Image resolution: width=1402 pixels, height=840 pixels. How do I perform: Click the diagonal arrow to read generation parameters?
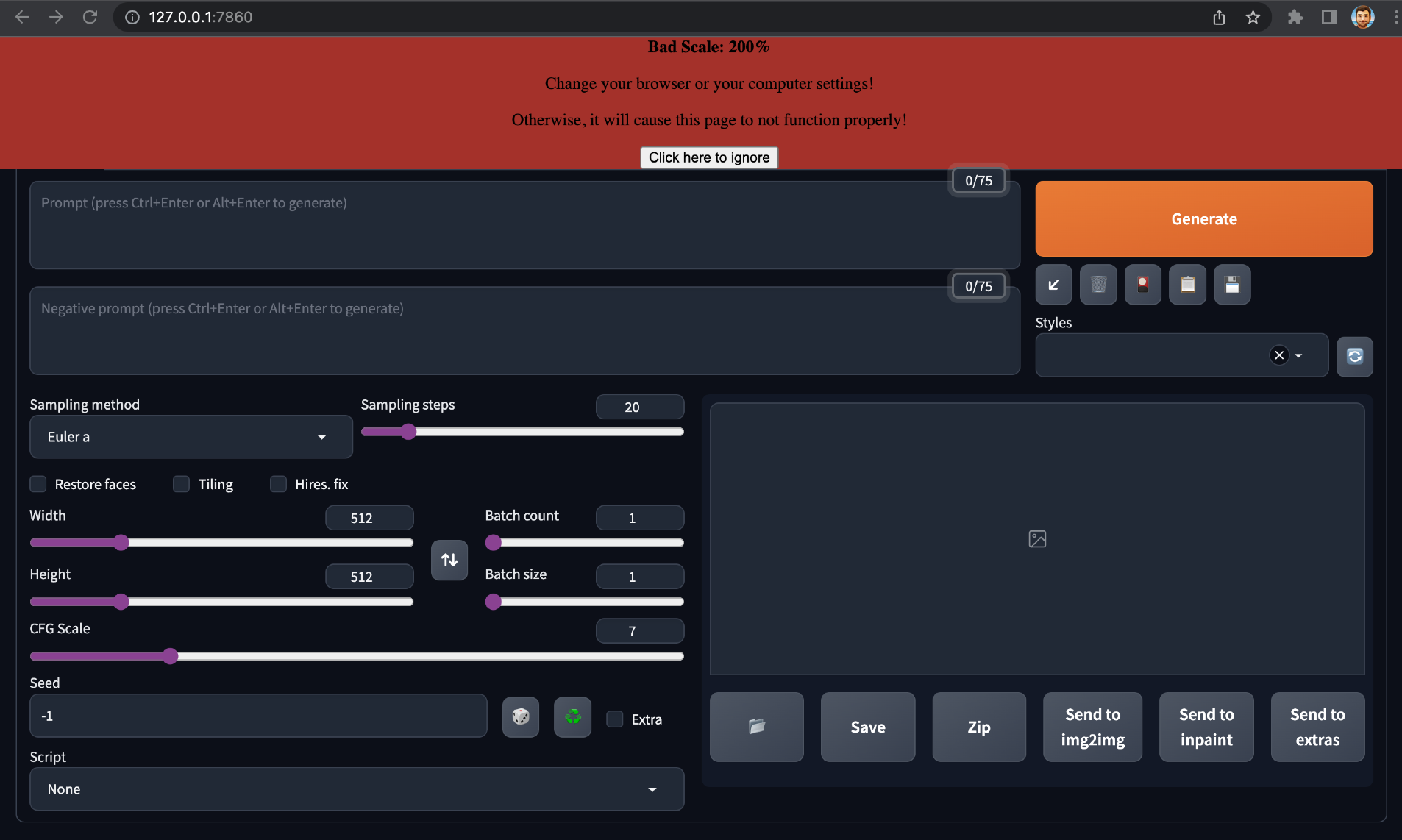pyautogui.click(x=1053, y=285)
